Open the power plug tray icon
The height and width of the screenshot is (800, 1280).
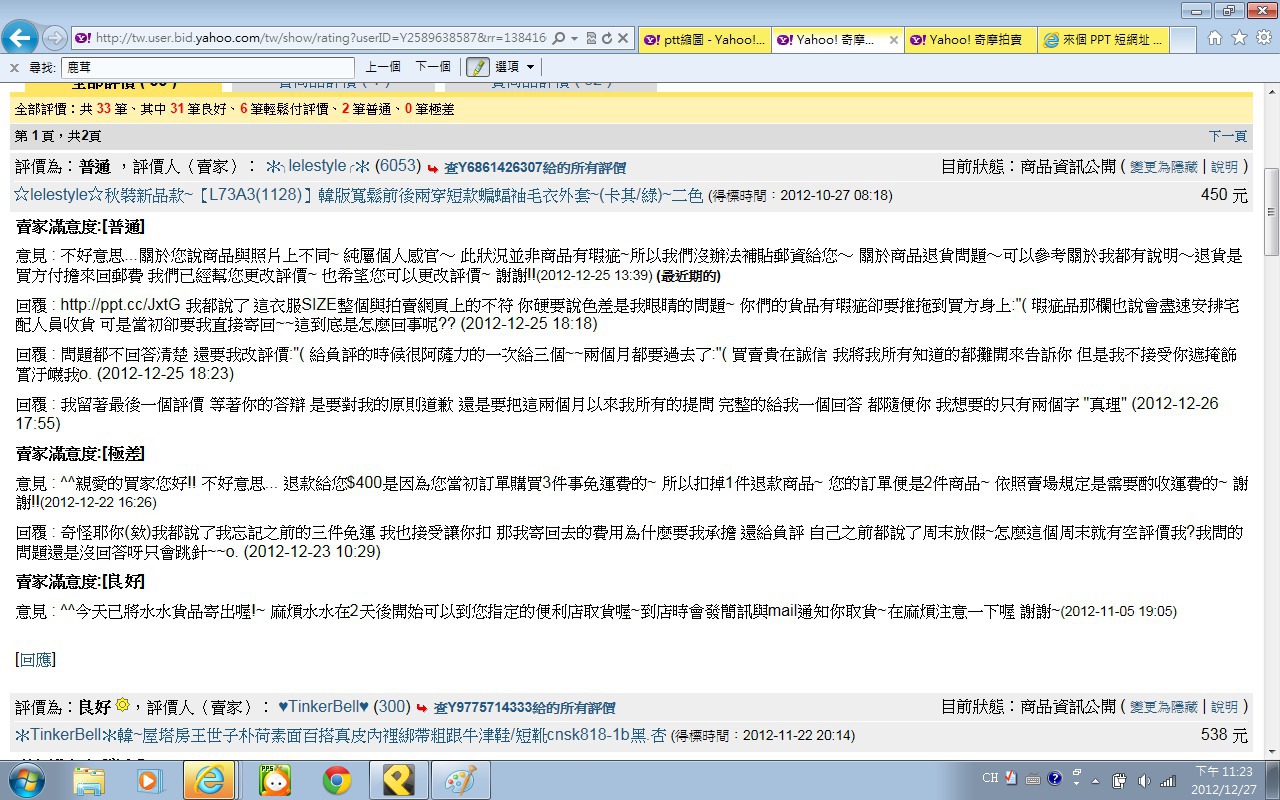(x=1120, y=779)
